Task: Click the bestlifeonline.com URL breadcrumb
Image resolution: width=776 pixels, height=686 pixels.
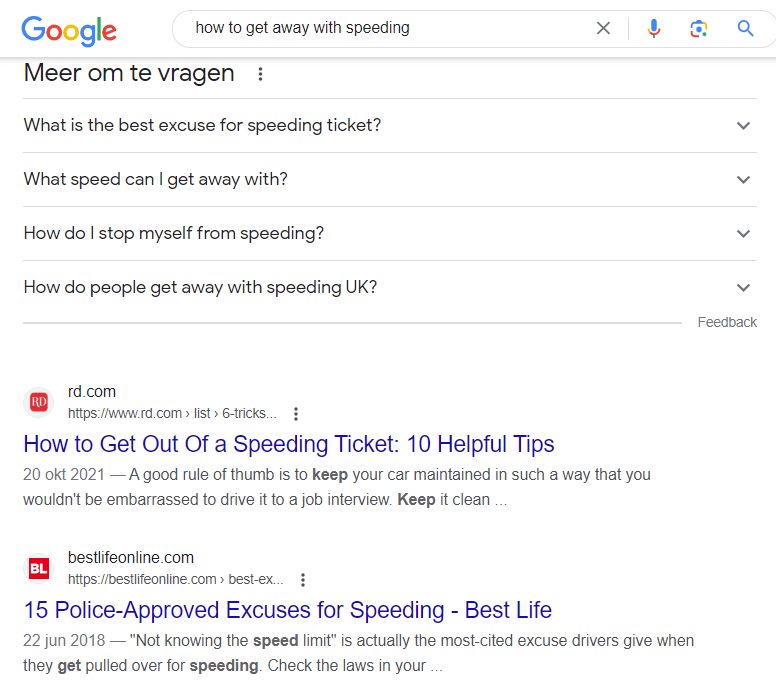Action: (176, 579)
